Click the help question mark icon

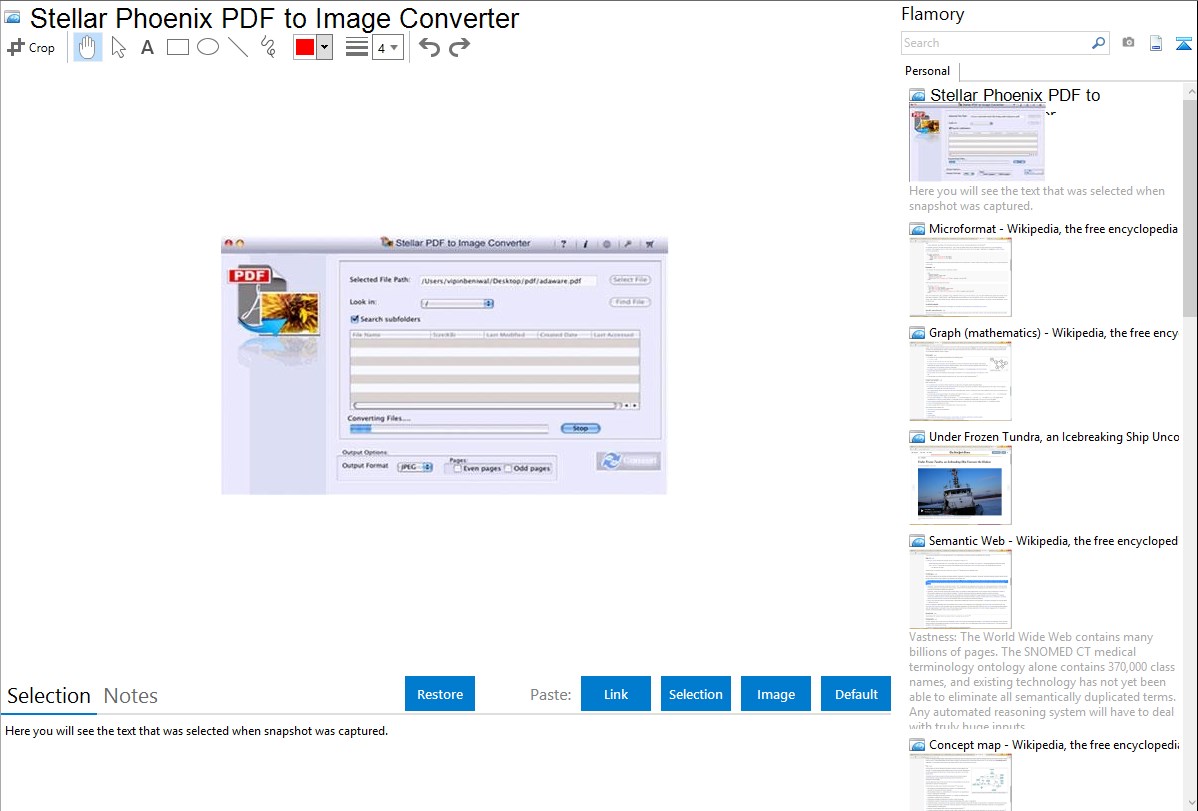pyautogui.click(x=564, y=244)
